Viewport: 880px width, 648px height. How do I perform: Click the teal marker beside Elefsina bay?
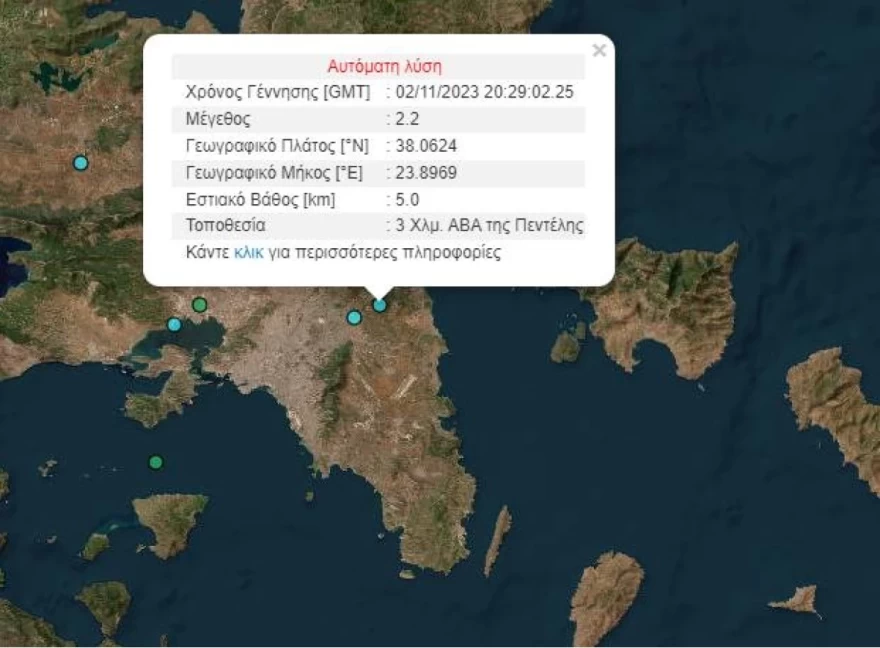(x=175, y=324)
